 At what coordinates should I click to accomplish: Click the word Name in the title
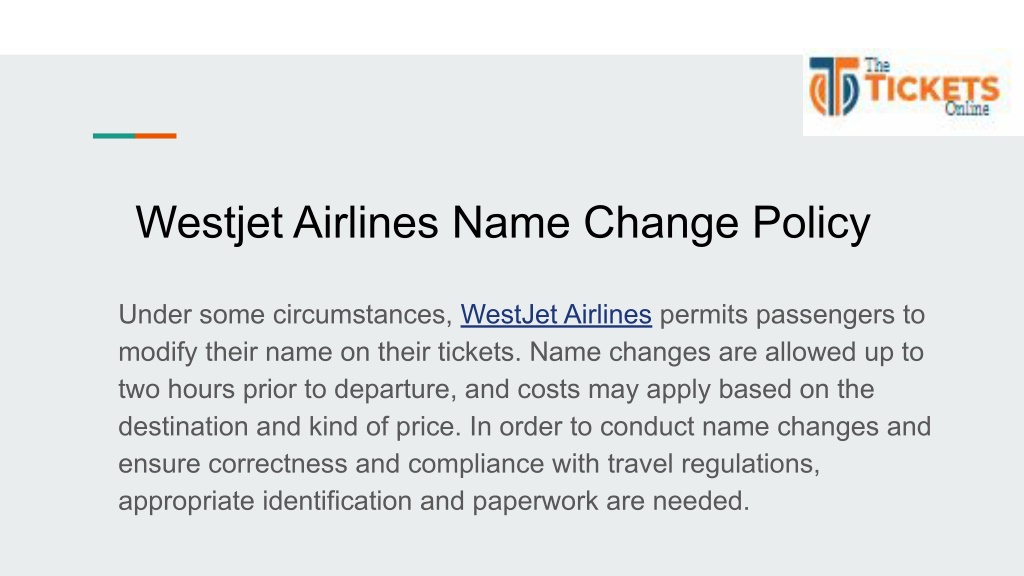click(511, 223)
